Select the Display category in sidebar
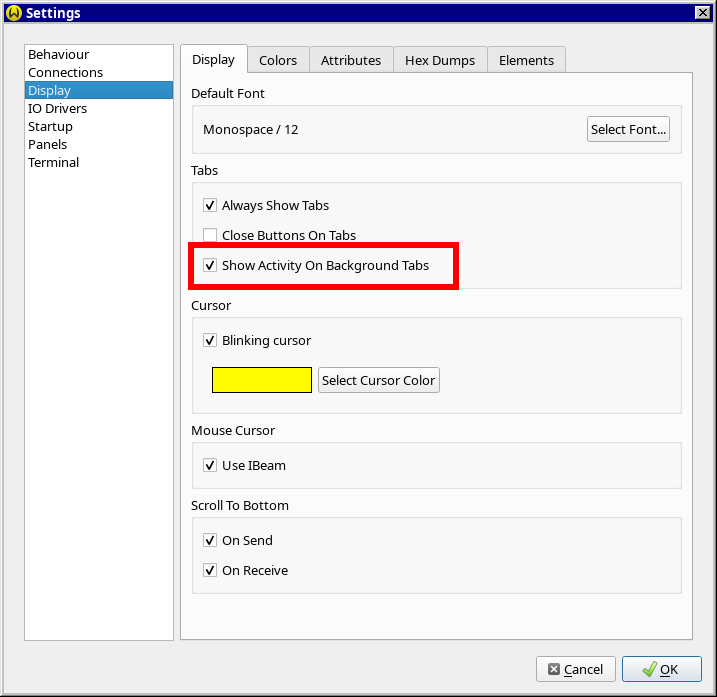Image resolution: width=717 pixels, height=697 pixels. pos(99,90)
